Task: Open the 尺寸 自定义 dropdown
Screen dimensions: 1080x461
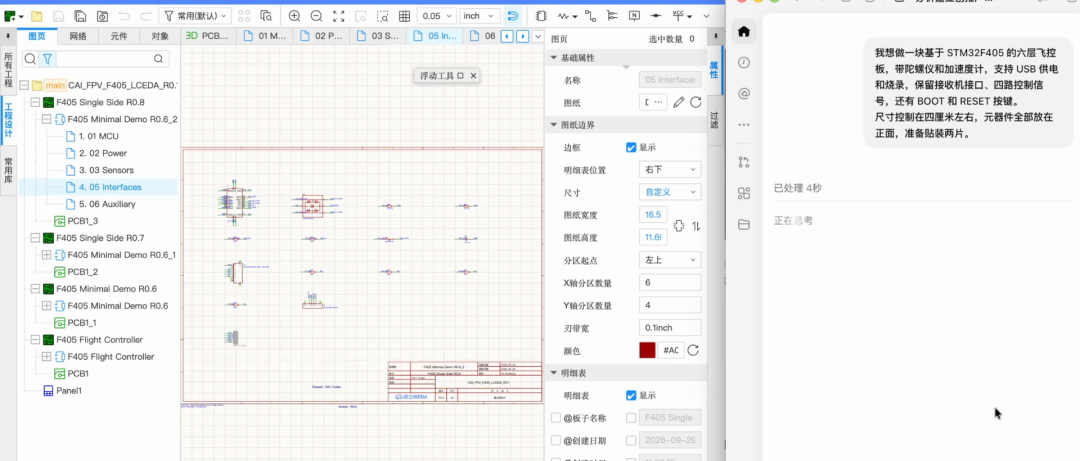Action: (670, 192)
